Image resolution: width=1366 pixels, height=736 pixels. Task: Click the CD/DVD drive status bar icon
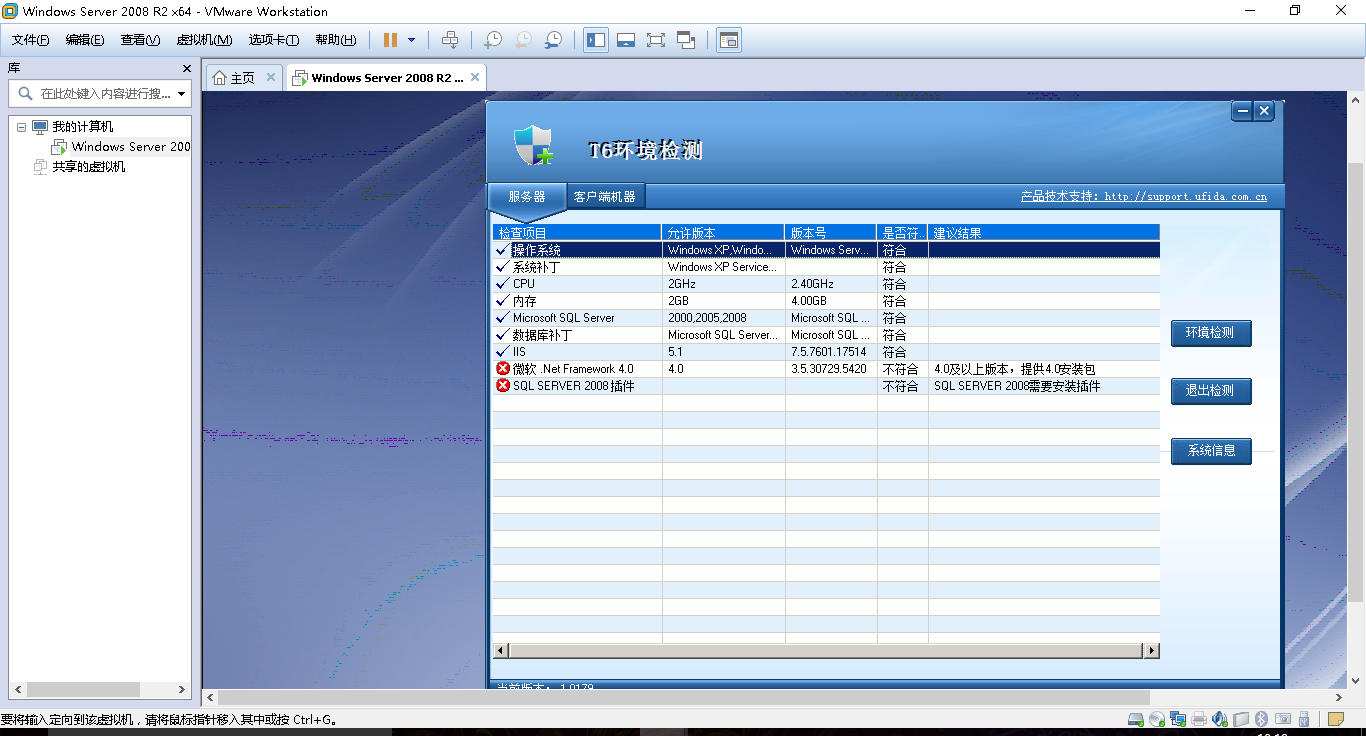[x=1157, y=719]
